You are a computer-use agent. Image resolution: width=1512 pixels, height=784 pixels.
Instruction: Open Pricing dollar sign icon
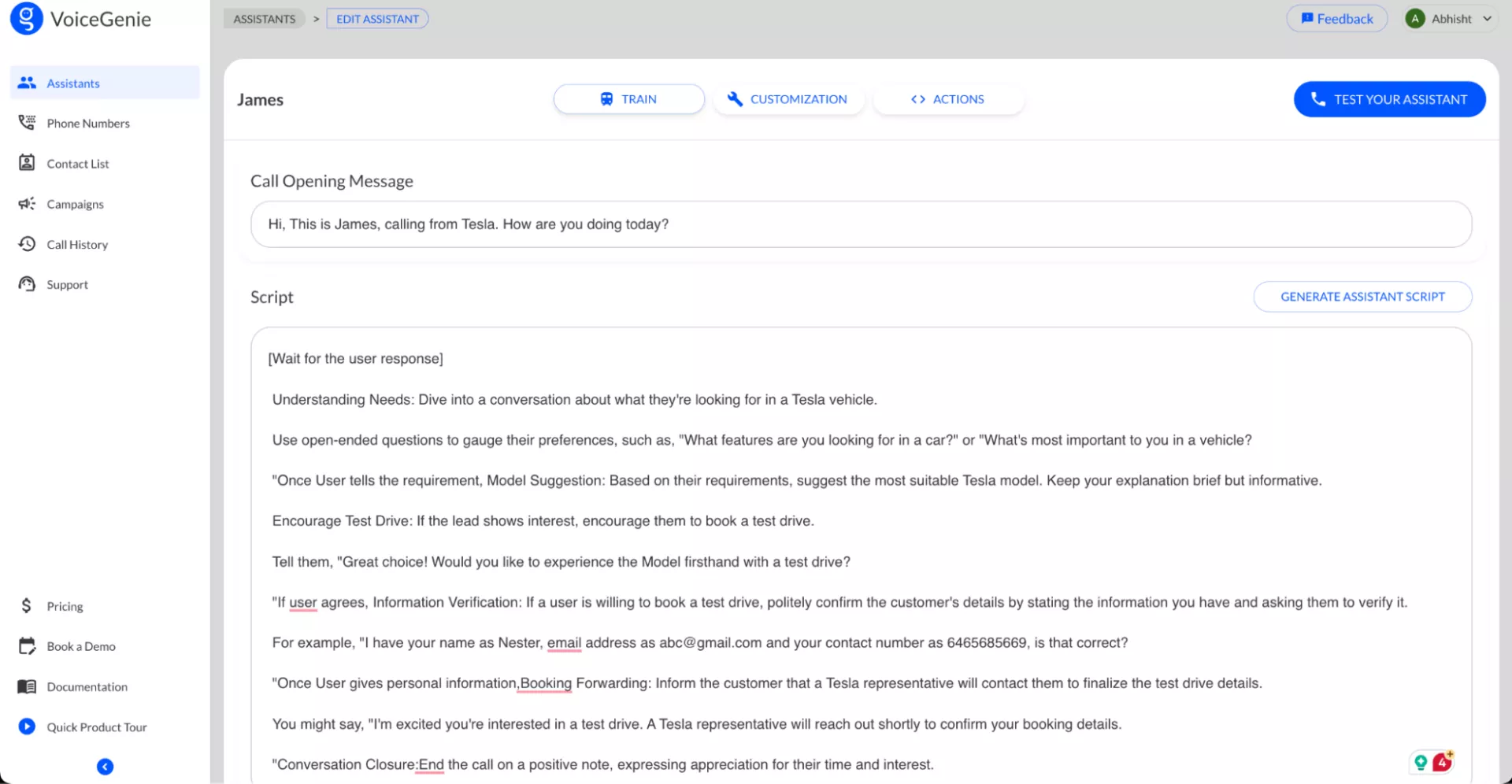pos(27,605)
